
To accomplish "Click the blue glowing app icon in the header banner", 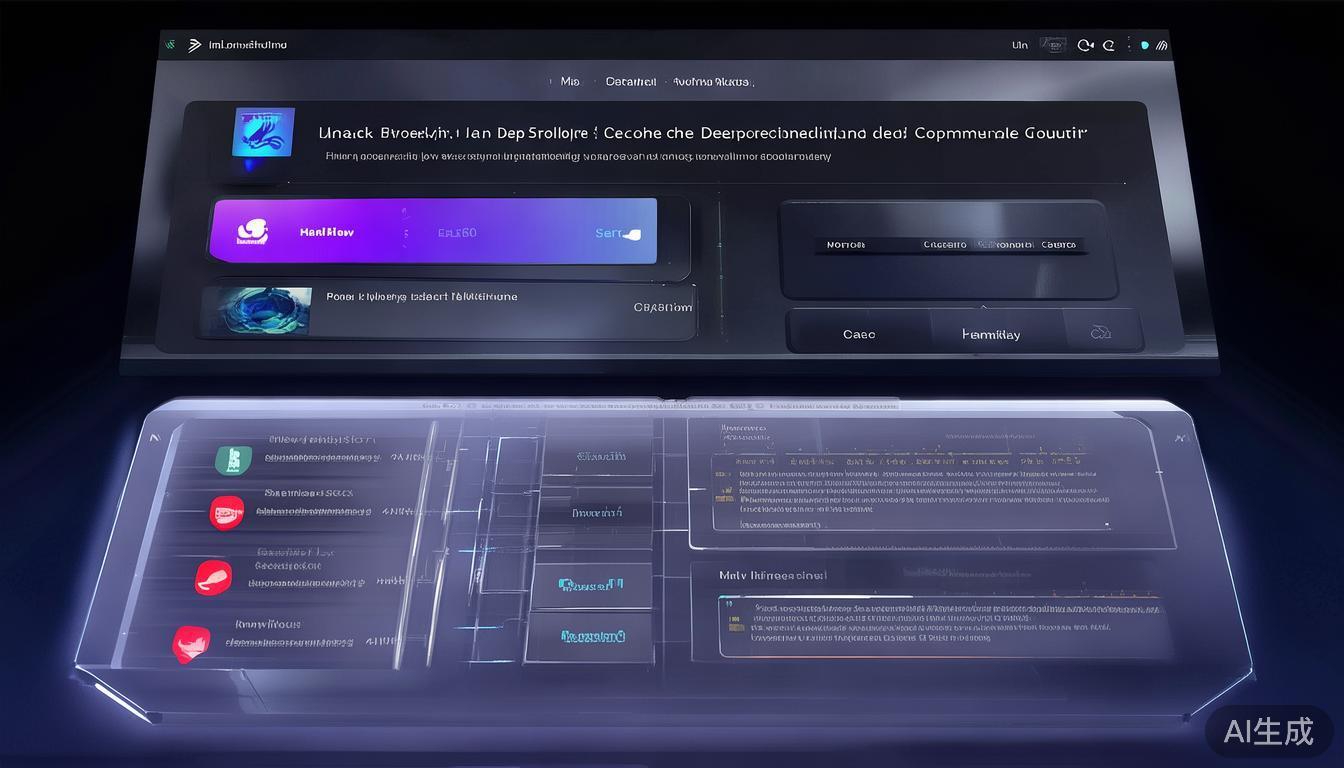I will point(263,133).
